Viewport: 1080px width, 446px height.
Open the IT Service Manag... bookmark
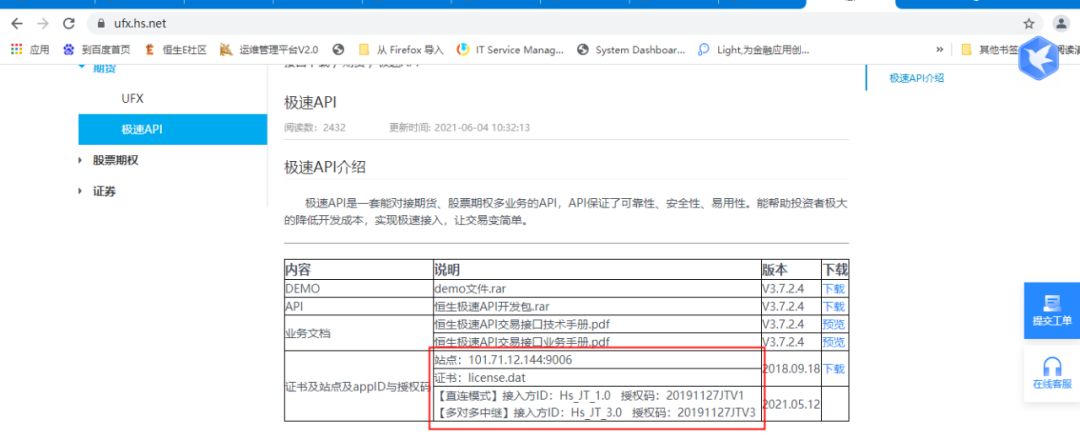pos(511,50)
